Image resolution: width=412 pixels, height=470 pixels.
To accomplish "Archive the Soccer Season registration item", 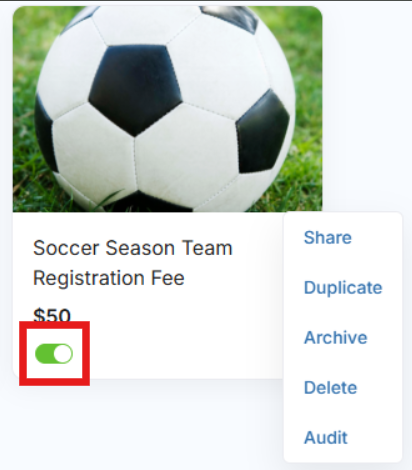I will pyautogui.click(x=336, y=338).
